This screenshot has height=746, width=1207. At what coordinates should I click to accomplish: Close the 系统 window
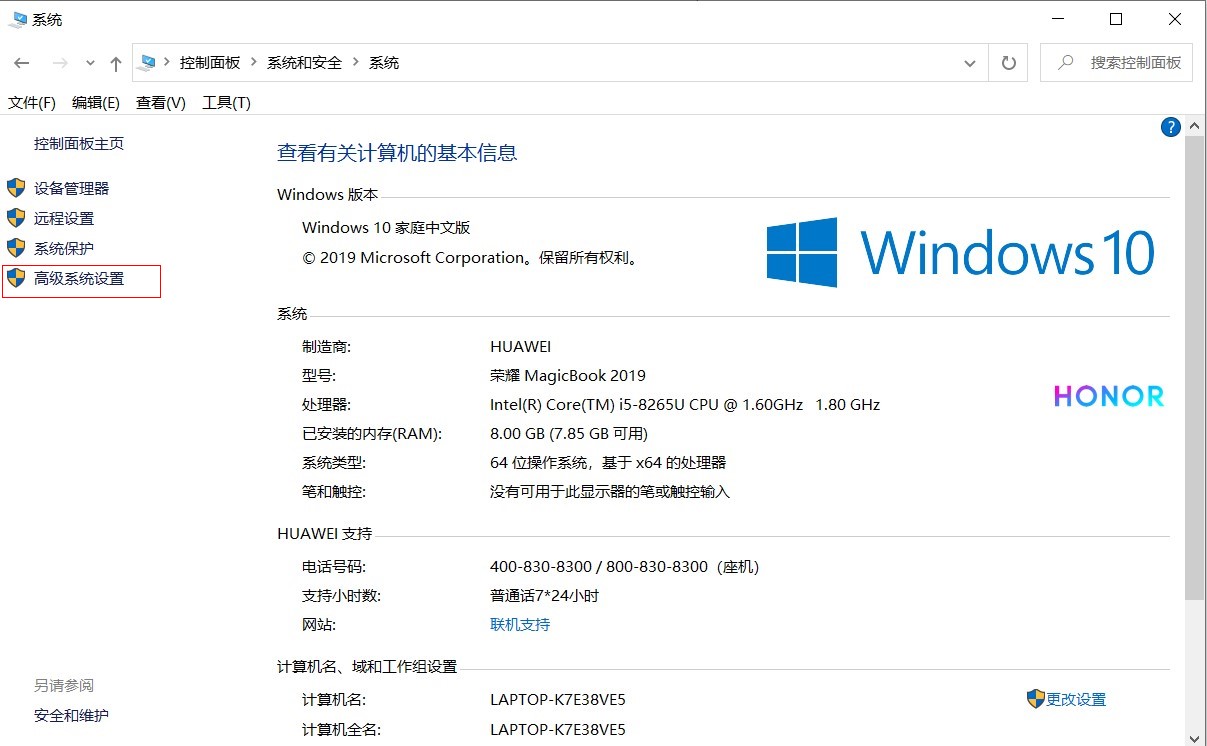pyautogui.click(x=1175, y=19)
